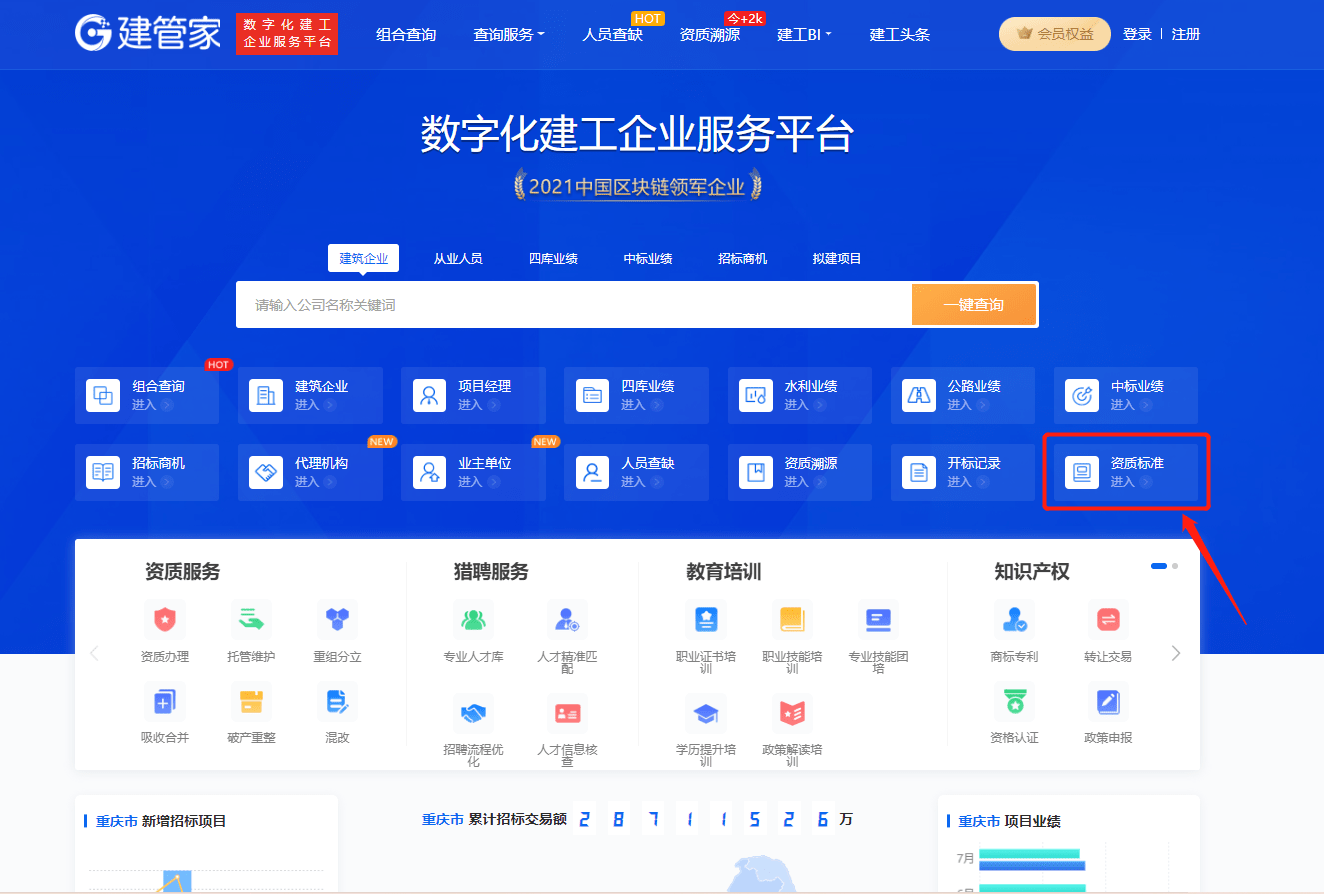Click the 招聘流程优化 handshake icon
Screen dimensions: 1324x894
pos(473,713)
